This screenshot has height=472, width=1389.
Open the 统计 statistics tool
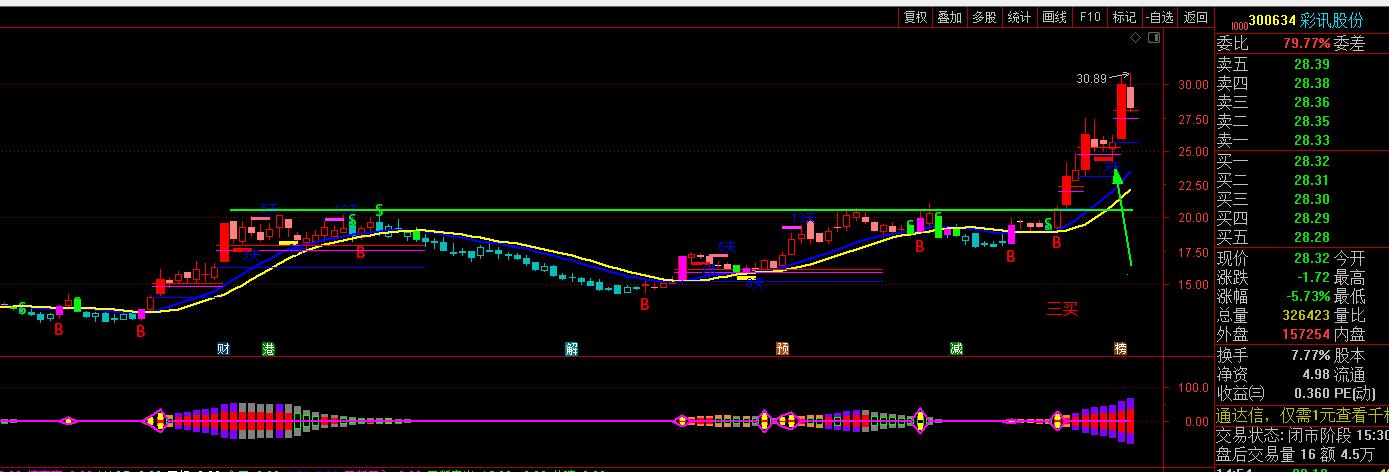[x=1019, y=17]
